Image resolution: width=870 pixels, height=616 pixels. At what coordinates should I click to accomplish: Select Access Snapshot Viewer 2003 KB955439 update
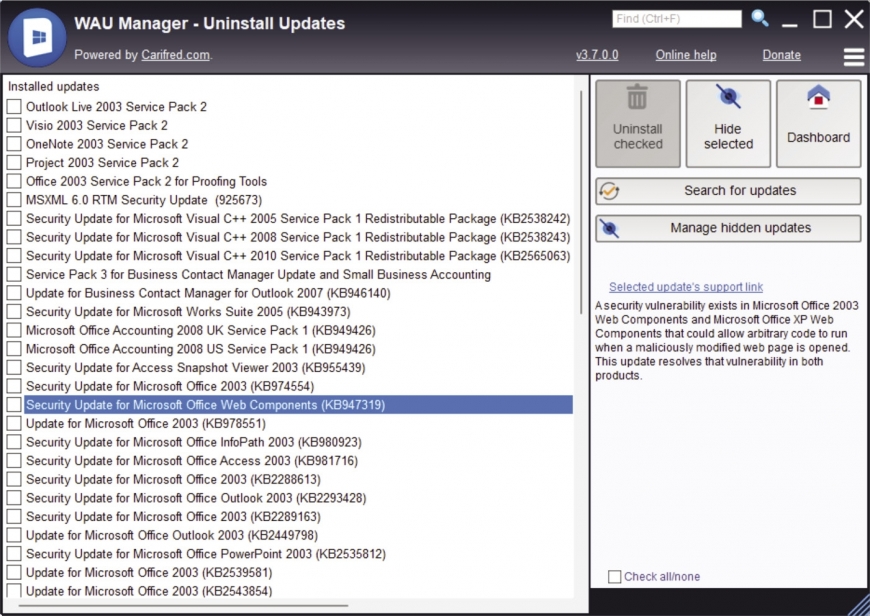pos(195,367)
